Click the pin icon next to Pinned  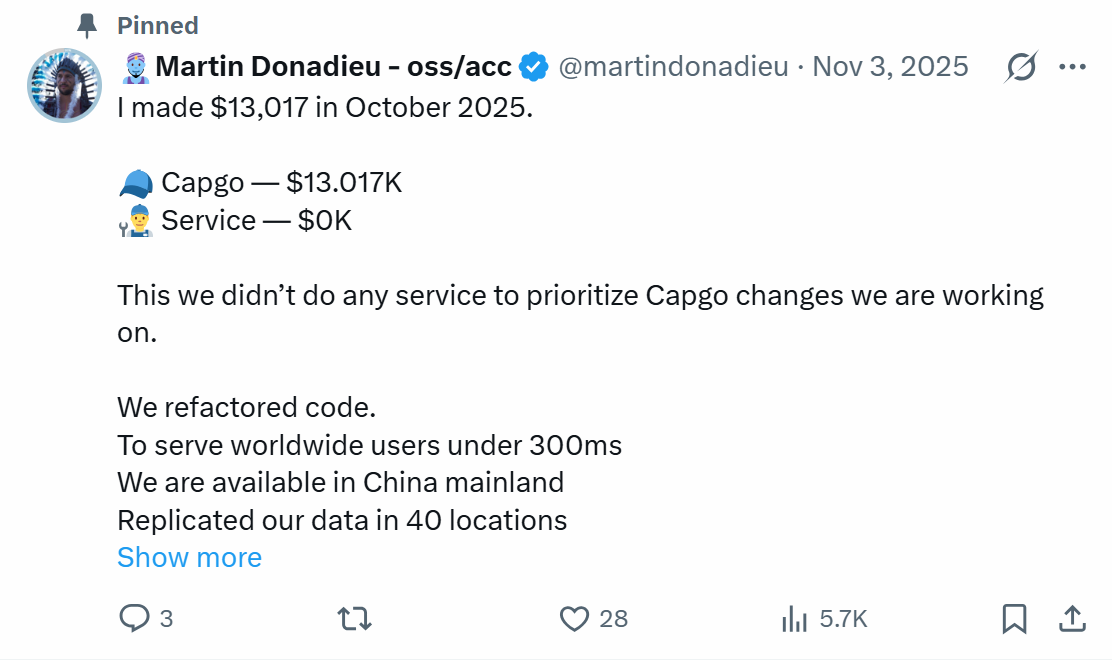point(86,25)
